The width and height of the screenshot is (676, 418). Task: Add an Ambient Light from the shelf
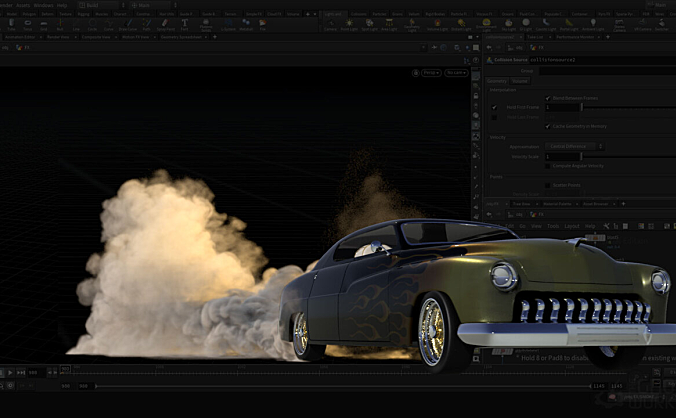[x=593, y=25]
